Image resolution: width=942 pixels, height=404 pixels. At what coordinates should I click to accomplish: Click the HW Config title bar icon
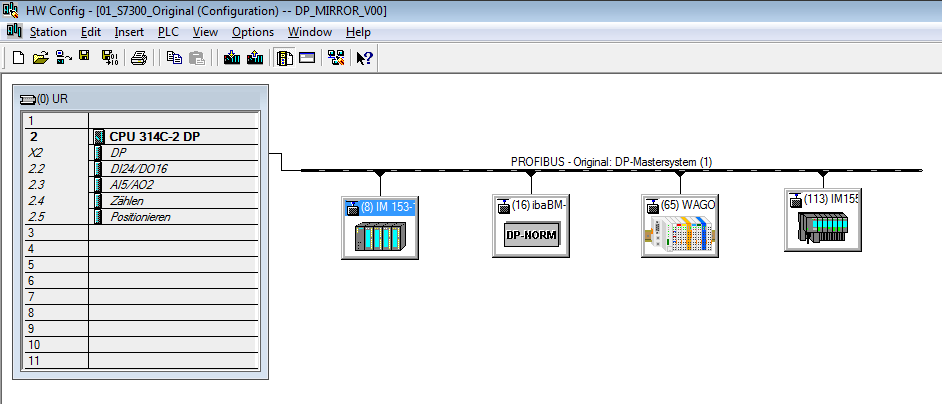[11, 10]
